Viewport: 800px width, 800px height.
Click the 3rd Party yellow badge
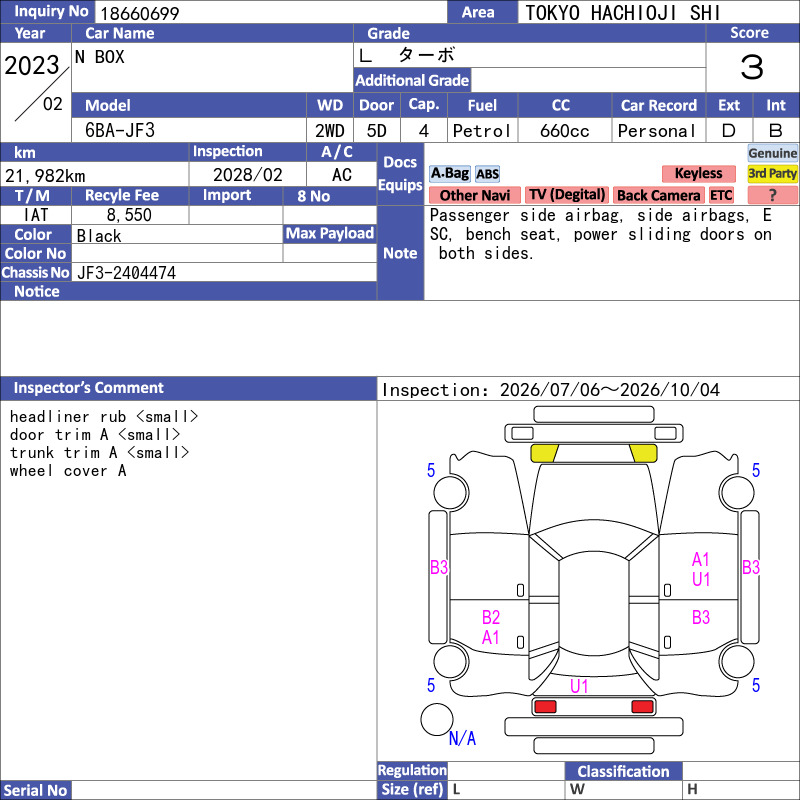tap(772, 173)
